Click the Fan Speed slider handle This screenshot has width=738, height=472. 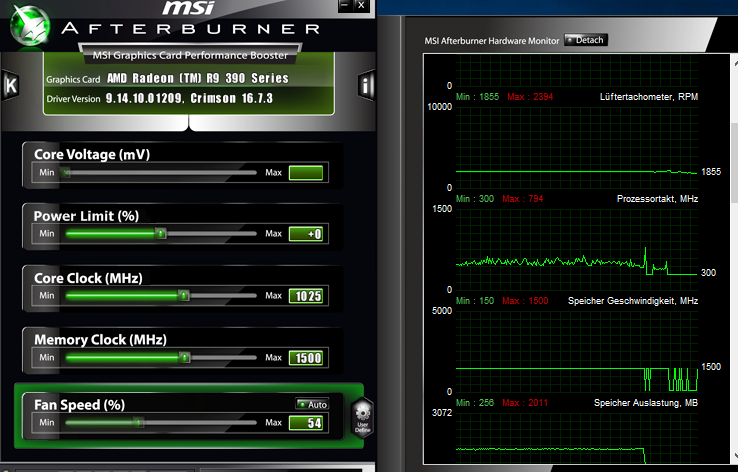[138, 423]
